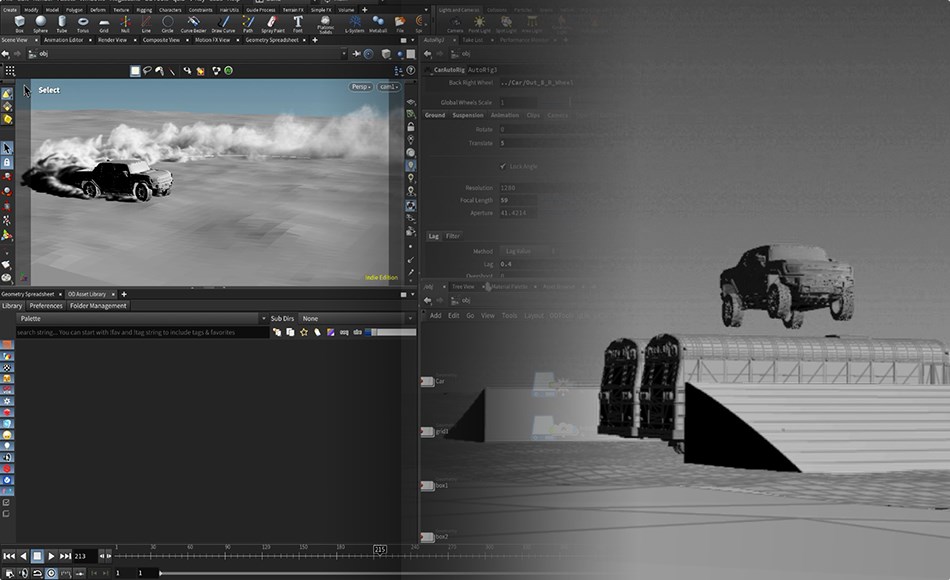This screenshot has height=580, width=950.
Task: Choose the Spray Paint tool
Action: pyautogui.click(x=272, y=22)
